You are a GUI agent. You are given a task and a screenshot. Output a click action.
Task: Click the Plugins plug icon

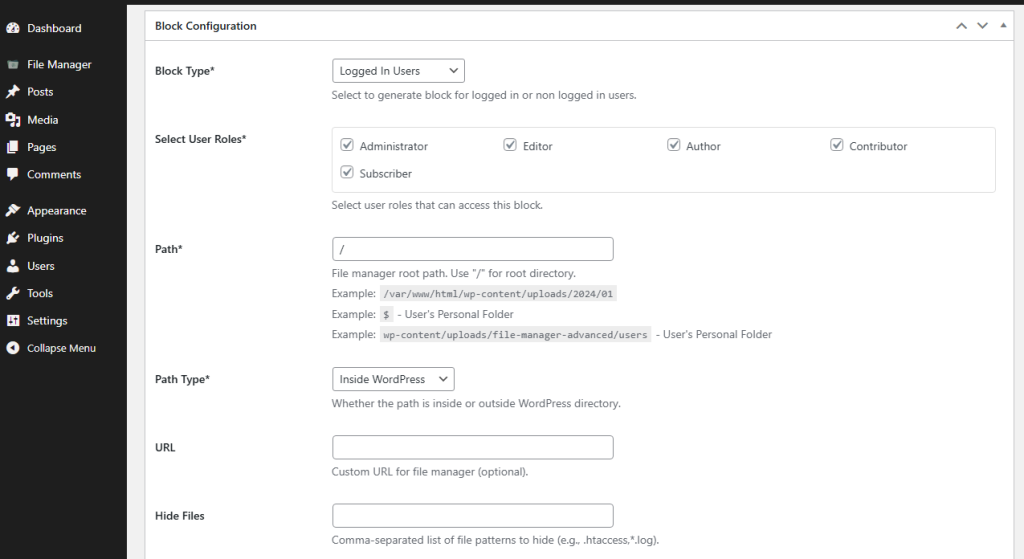[12, 238]
